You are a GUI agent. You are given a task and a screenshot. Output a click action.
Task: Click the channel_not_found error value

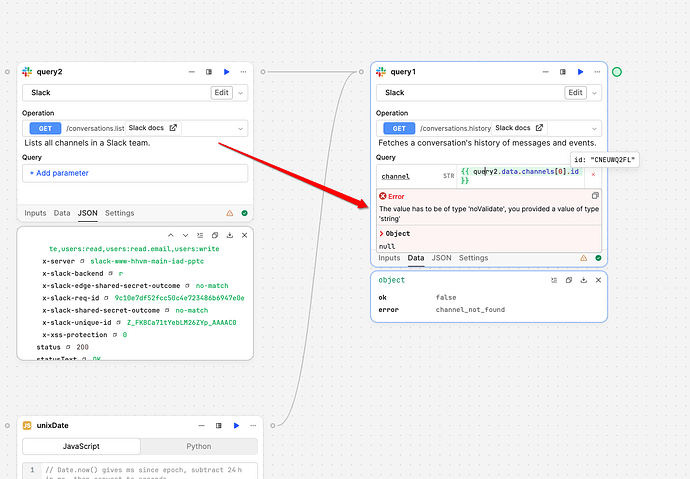coord(470,310)
